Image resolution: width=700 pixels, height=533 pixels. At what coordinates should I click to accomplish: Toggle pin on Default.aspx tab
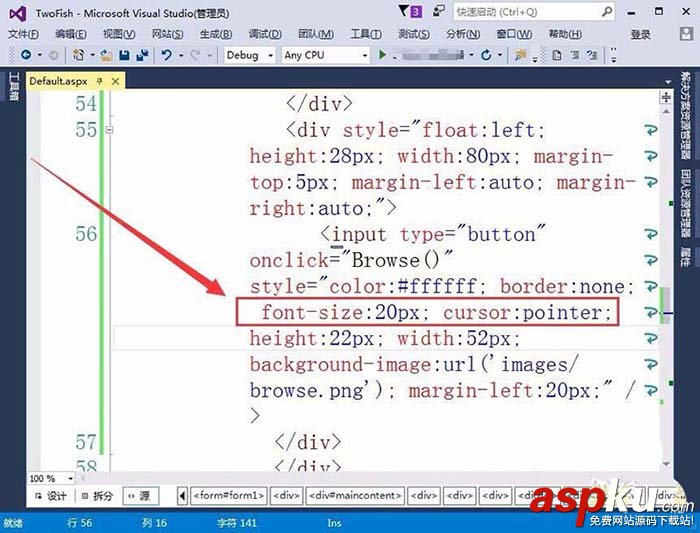(x=99, y=81)
